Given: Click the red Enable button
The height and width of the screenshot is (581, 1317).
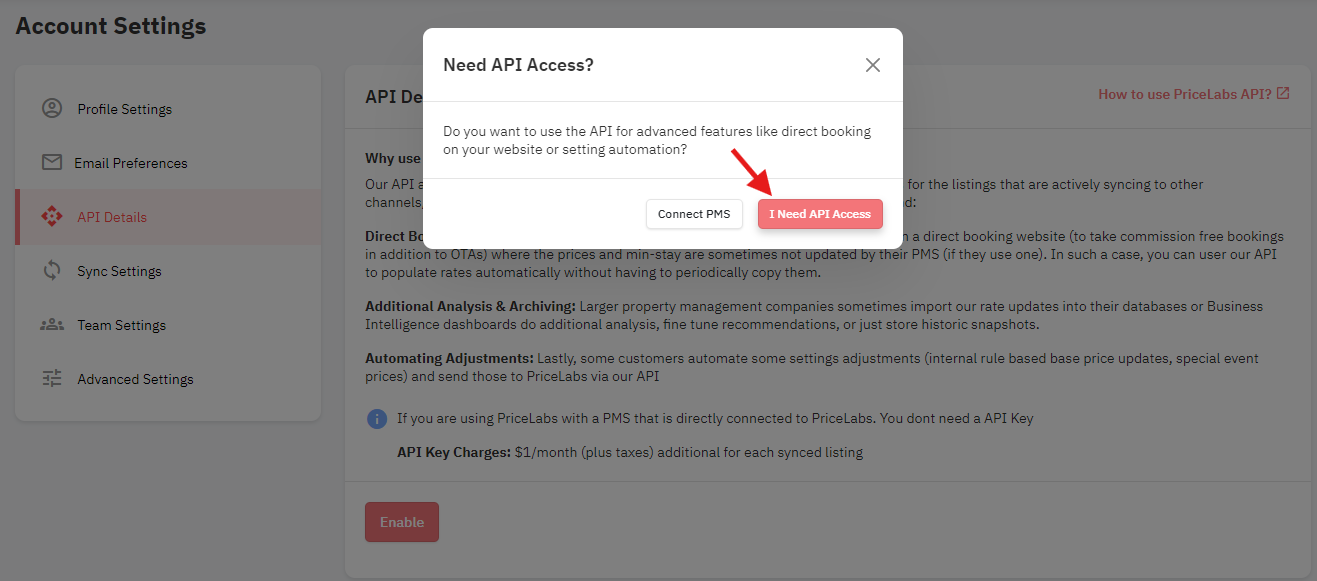Looking at the screenshot, I should tap(402, 522).
